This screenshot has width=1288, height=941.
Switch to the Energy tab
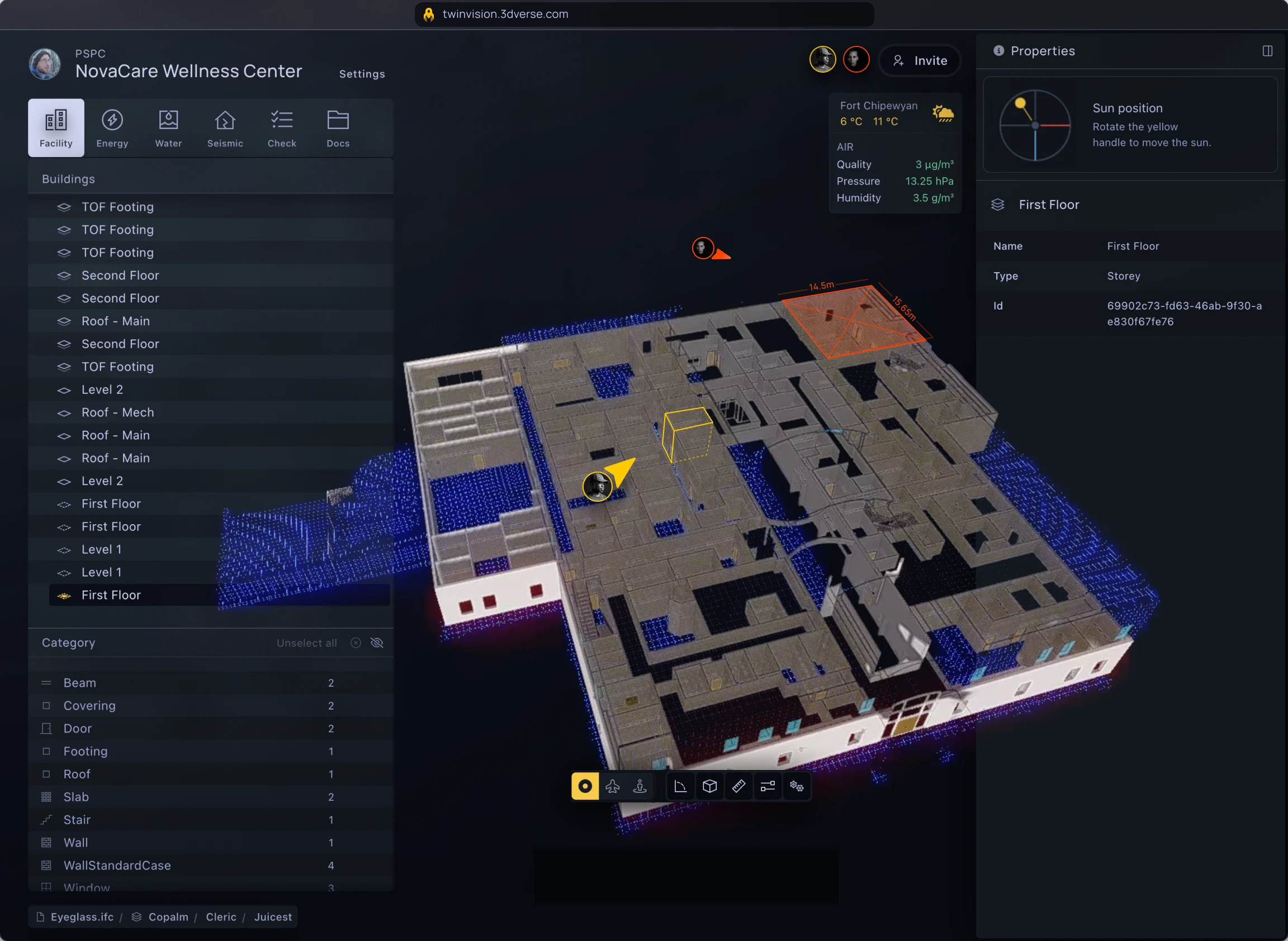point(112,127)
